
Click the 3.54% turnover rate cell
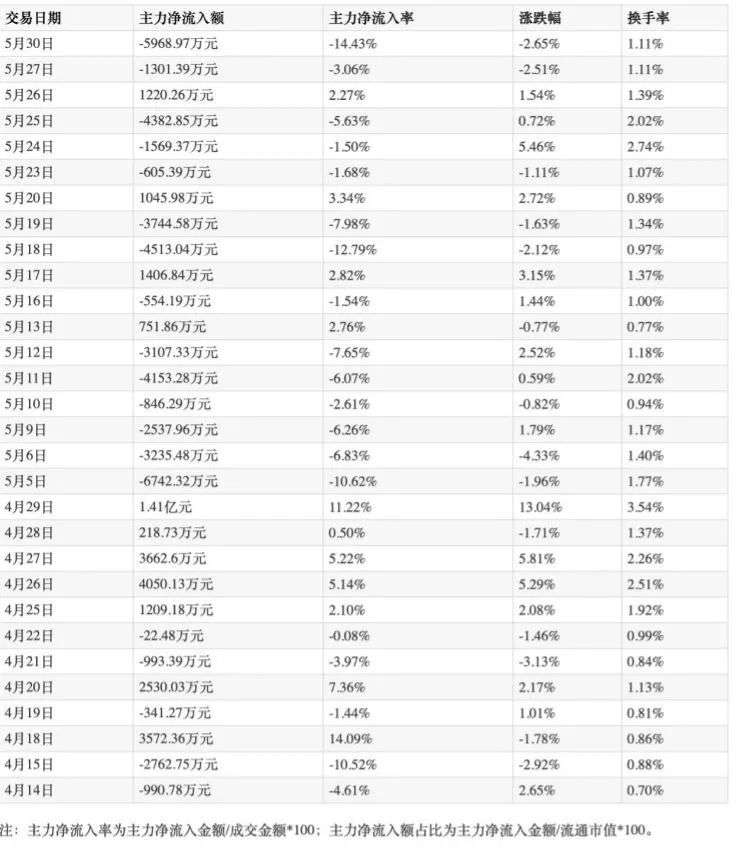point(645,507)
